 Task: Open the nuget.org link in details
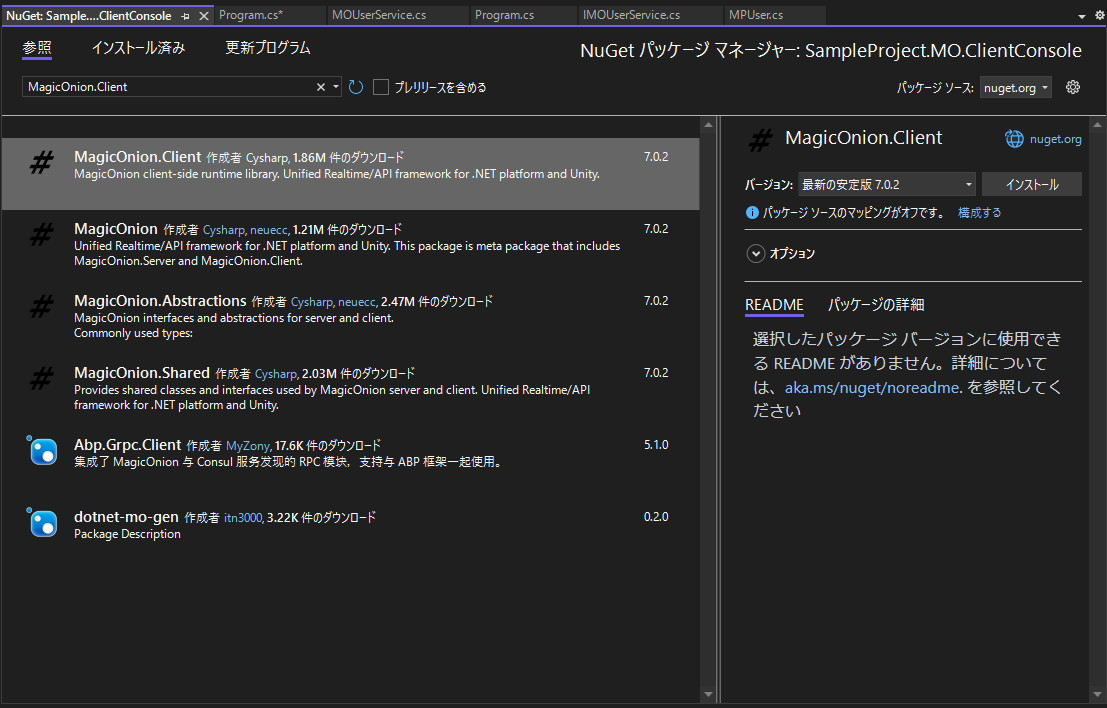tap(1055, 139)
